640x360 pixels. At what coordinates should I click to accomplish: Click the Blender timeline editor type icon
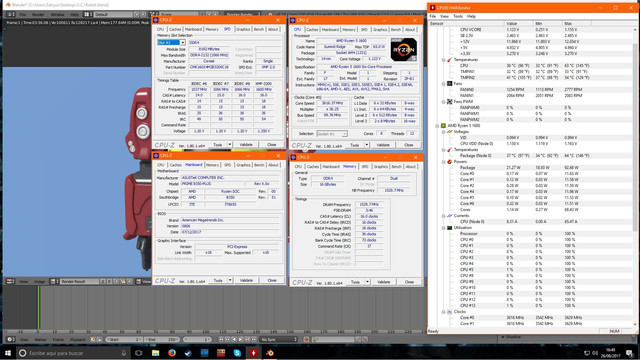click(x=11, y=339)
